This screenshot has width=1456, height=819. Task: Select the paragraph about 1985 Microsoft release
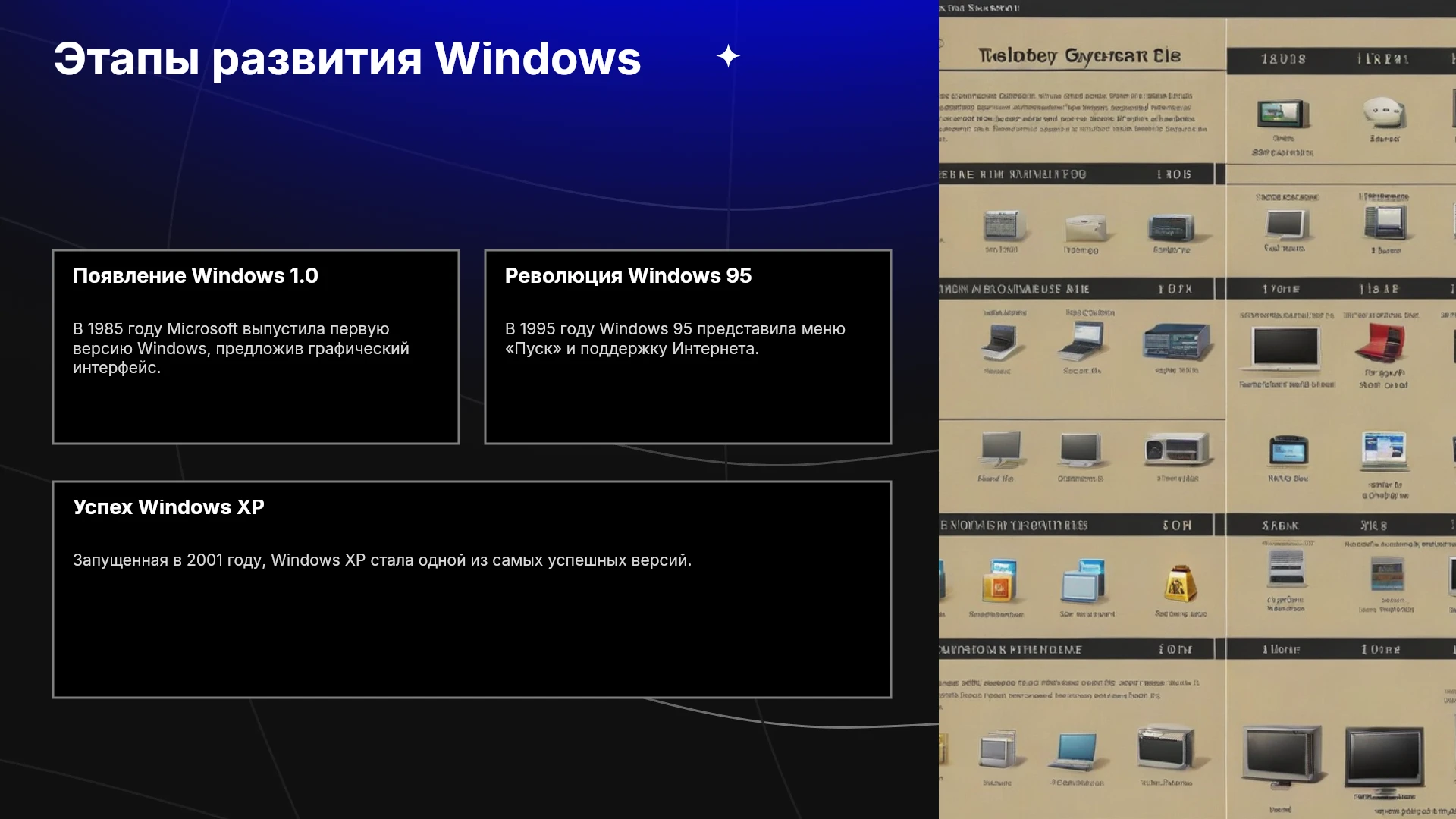(240, 348)
